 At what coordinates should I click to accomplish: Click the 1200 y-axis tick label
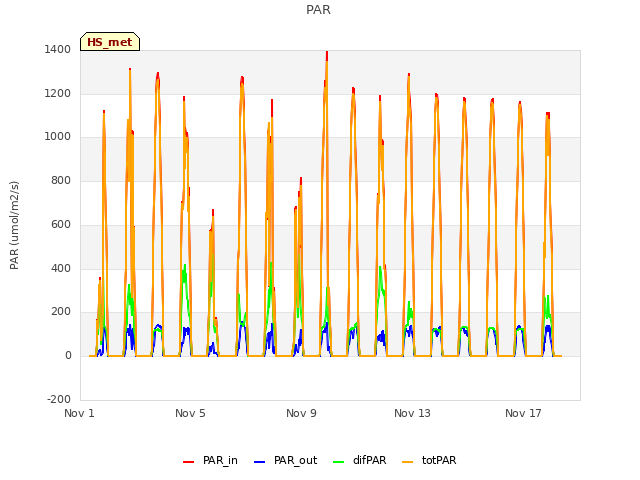point(58,93)
